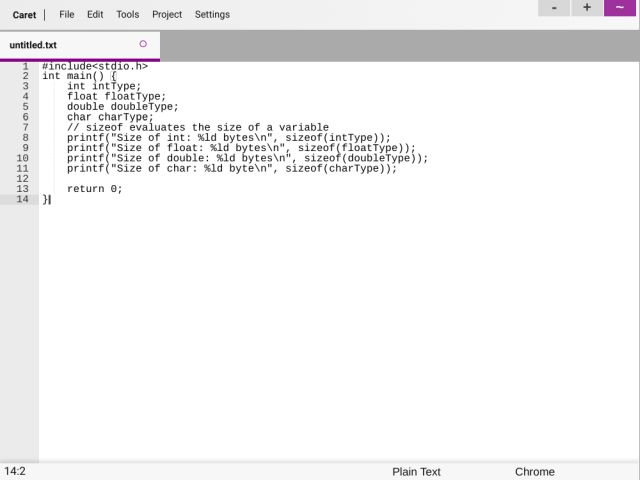Open the File menu

pyautogui.click(x=67, y=15)
